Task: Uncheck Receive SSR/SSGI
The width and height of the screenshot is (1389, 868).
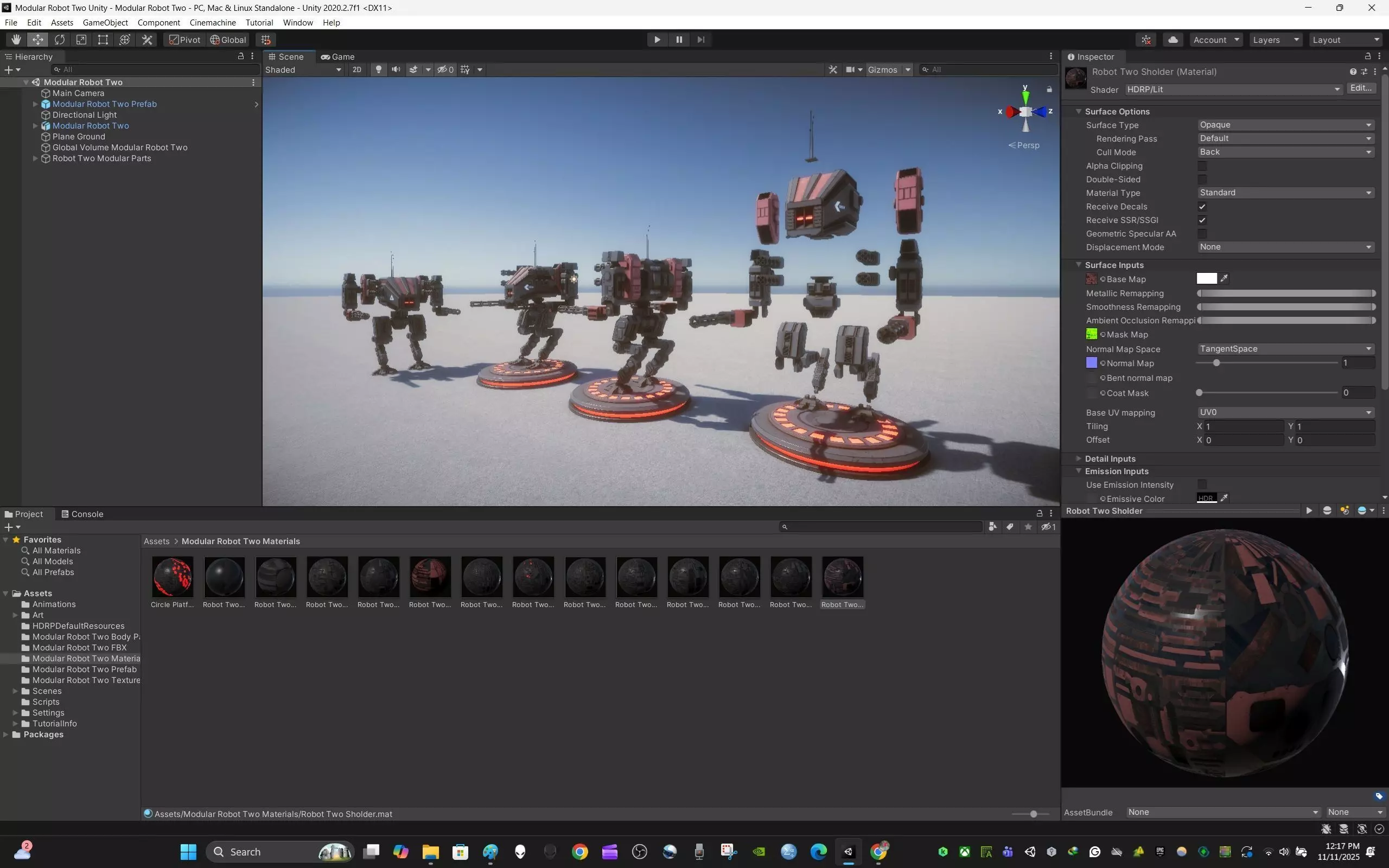Action: [x=1202, y=220]
